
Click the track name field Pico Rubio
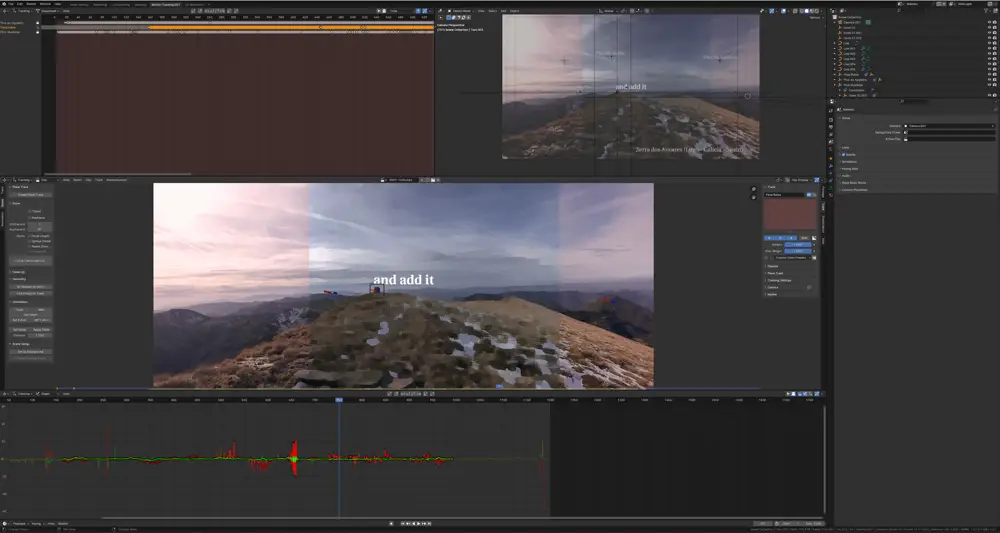784,194
